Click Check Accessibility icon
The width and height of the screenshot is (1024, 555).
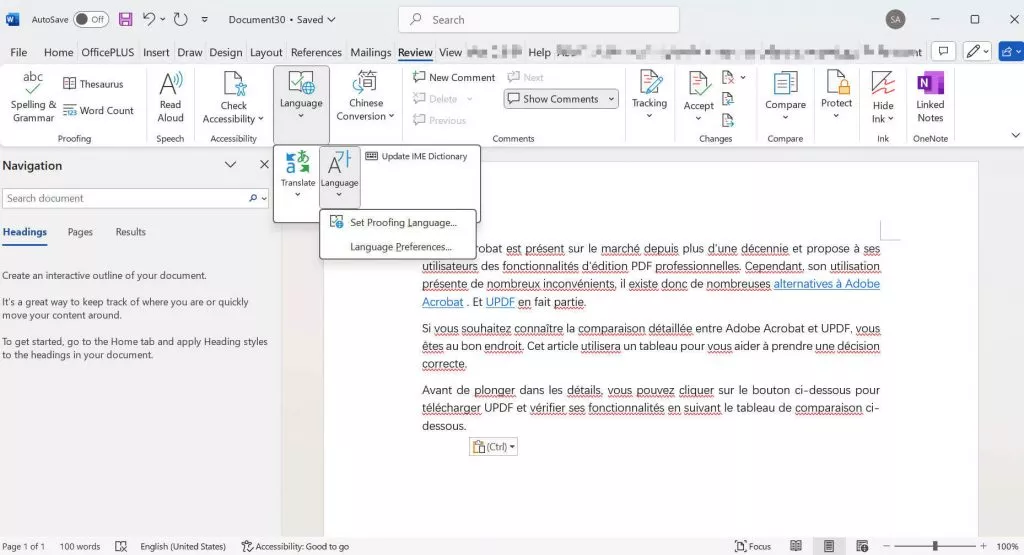[234, 84]
